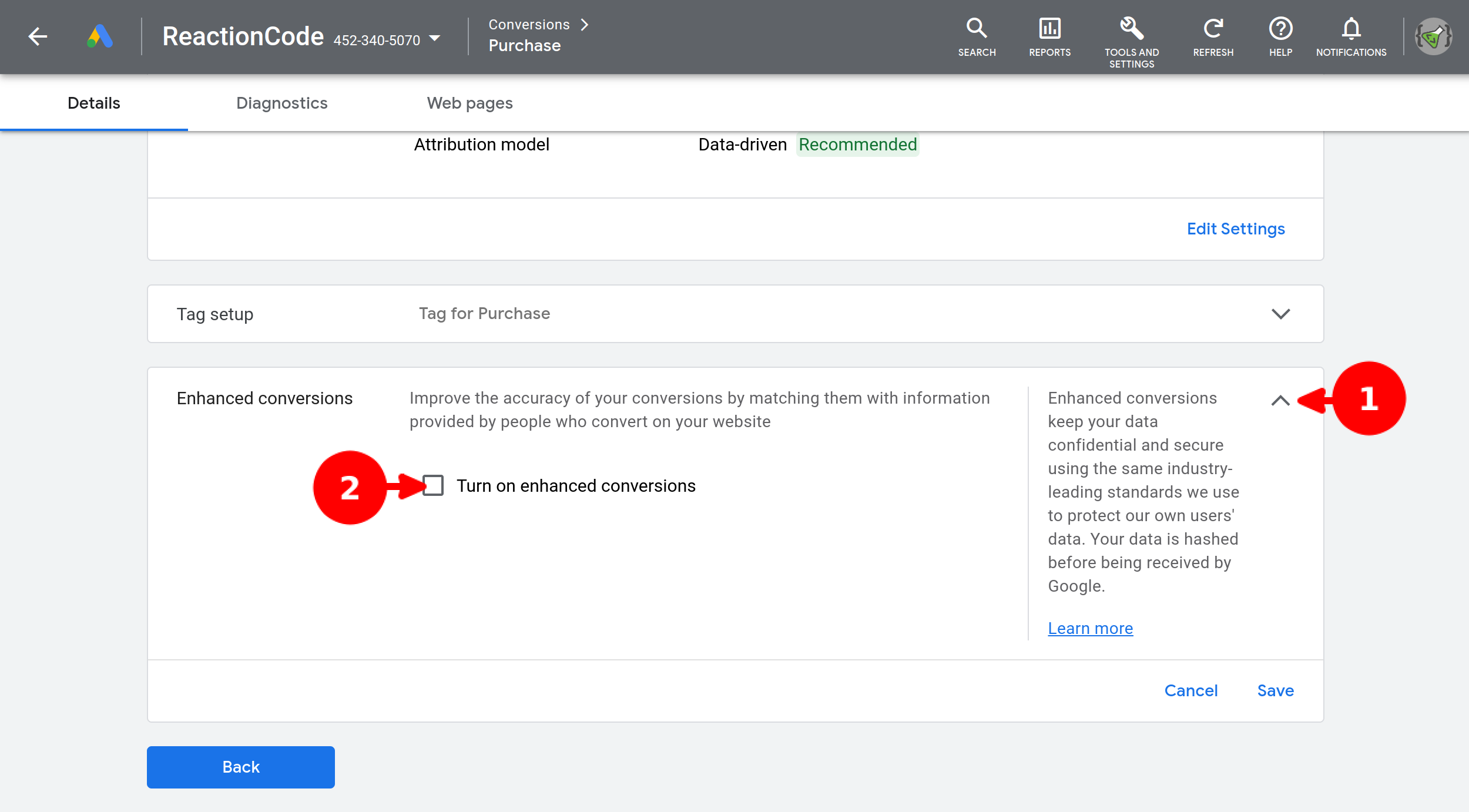Collapse the Enhanced conversions section chevron

[1280, 401]
